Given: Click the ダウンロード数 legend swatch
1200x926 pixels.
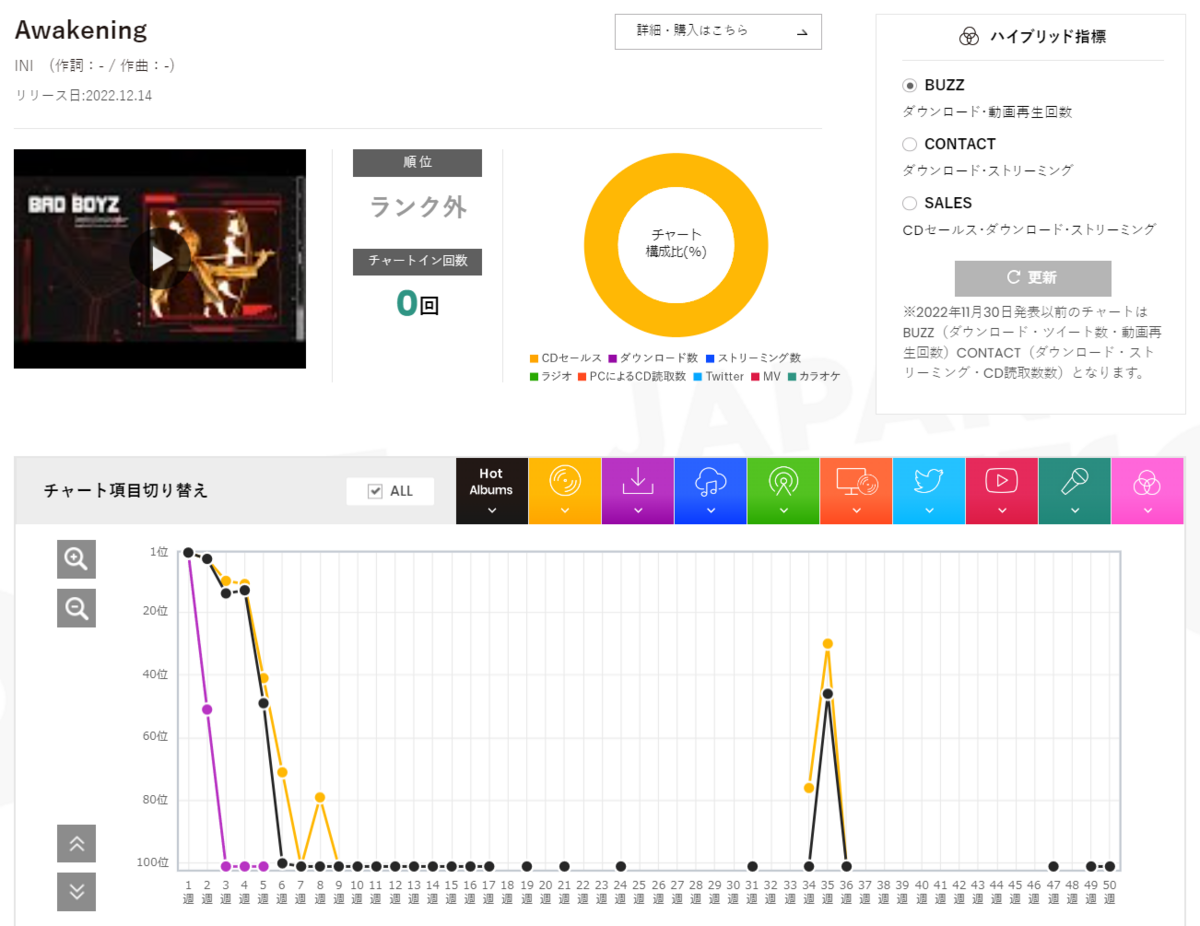Looking at the screenshot, I should click(x=612, y=358).
